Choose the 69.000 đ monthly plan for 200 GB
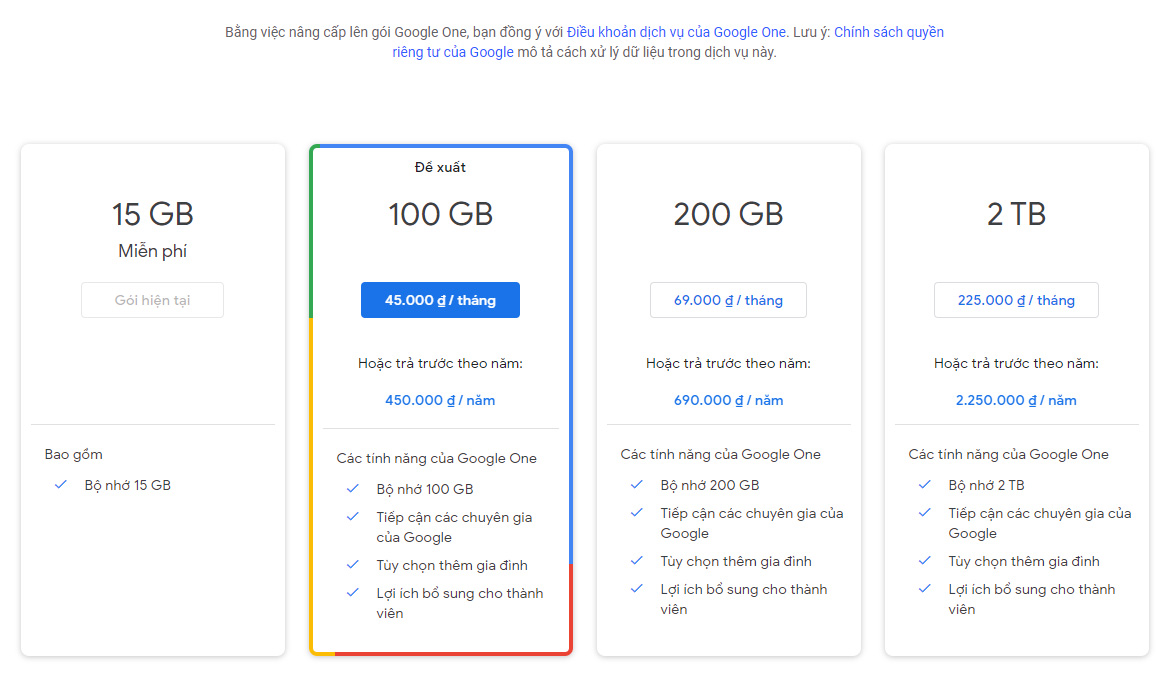Image resolution: width=1171 pixels, height=681 pixels. (728, 300)
